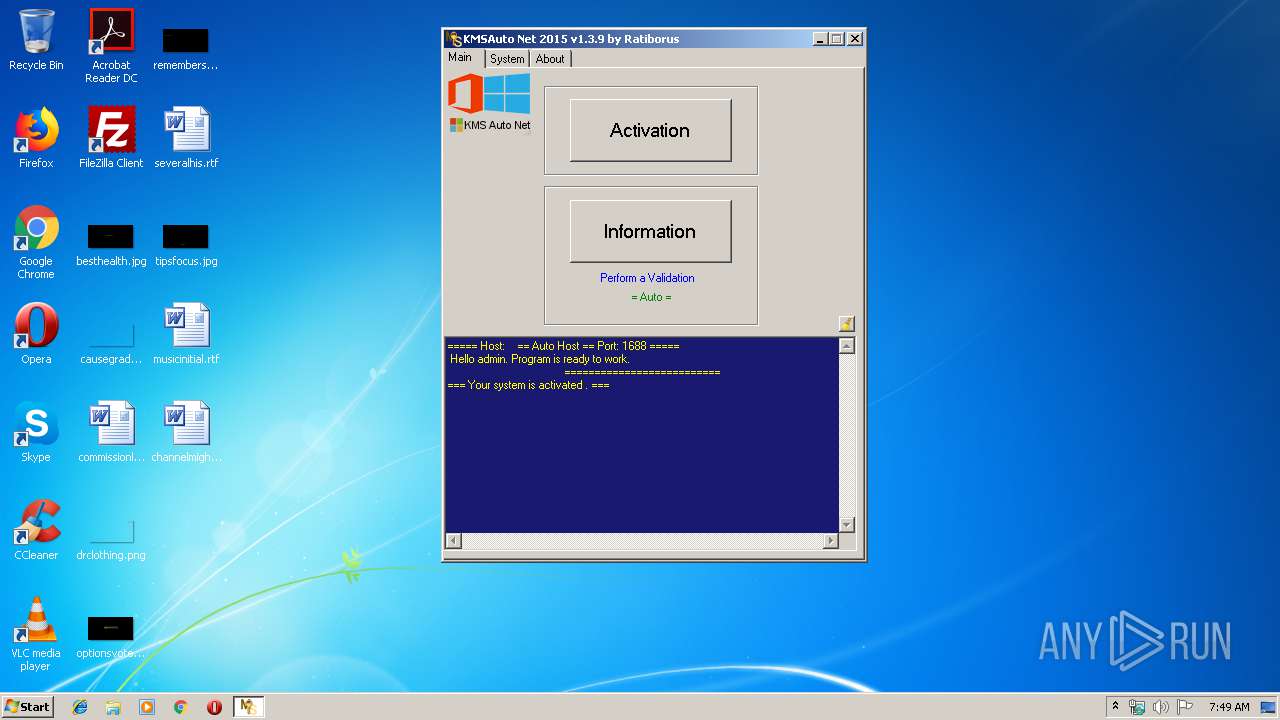Screen dimensions: 1280x720
Task: Open the FileZilla Client shortcut
Action: click(x=111, y=138)
